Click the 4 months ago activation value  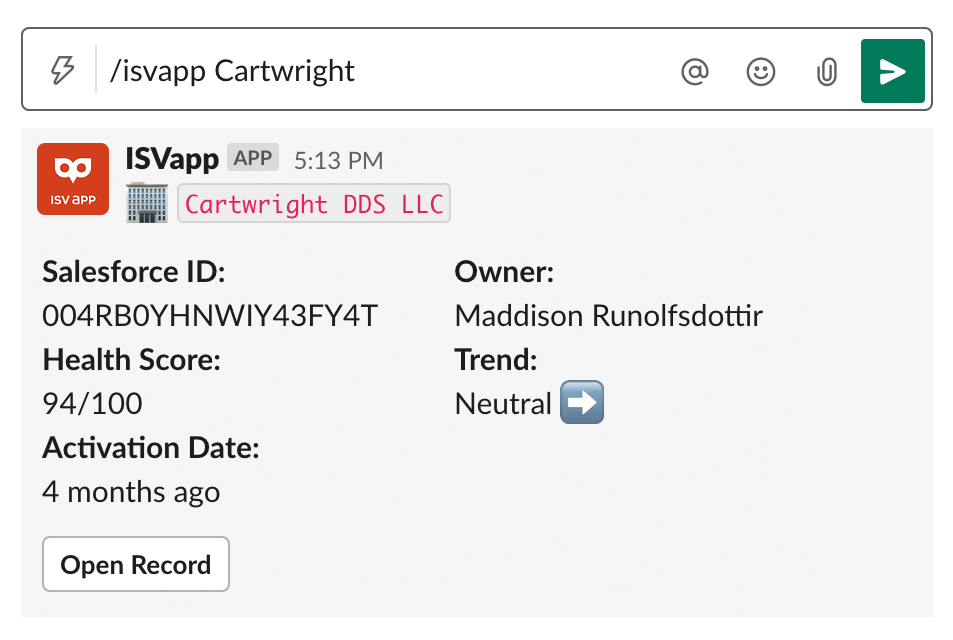click(131, 492)
